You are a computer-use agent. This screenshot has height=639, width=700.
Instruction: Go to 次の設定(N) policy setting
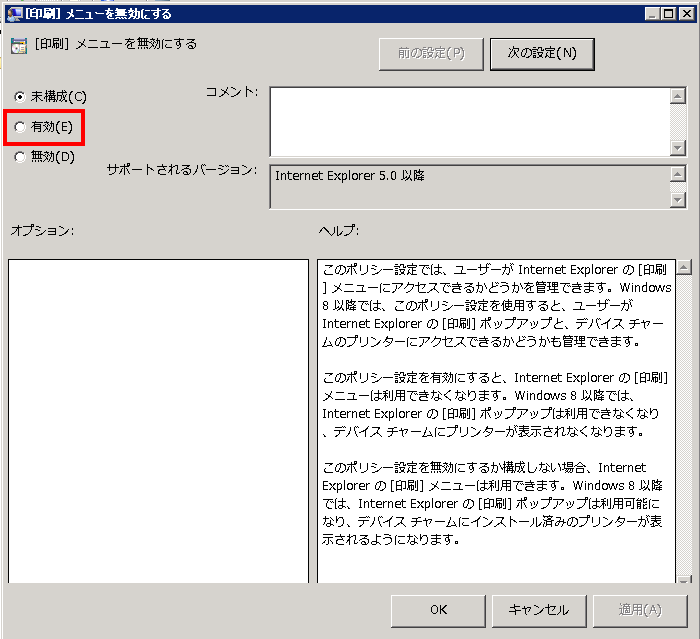[x=542, y=53]
